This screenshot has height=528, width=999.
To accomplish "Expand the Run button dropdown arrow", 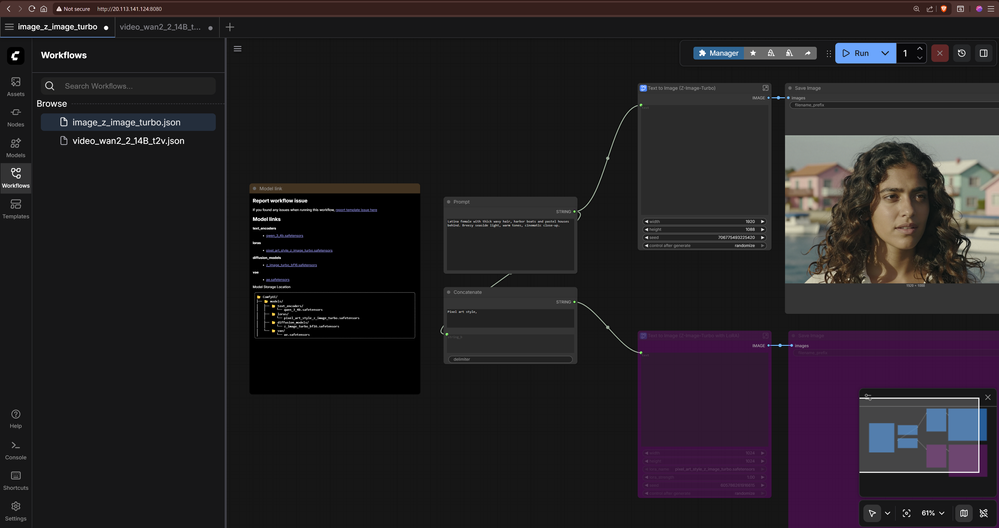I will (x=885, y=53).
